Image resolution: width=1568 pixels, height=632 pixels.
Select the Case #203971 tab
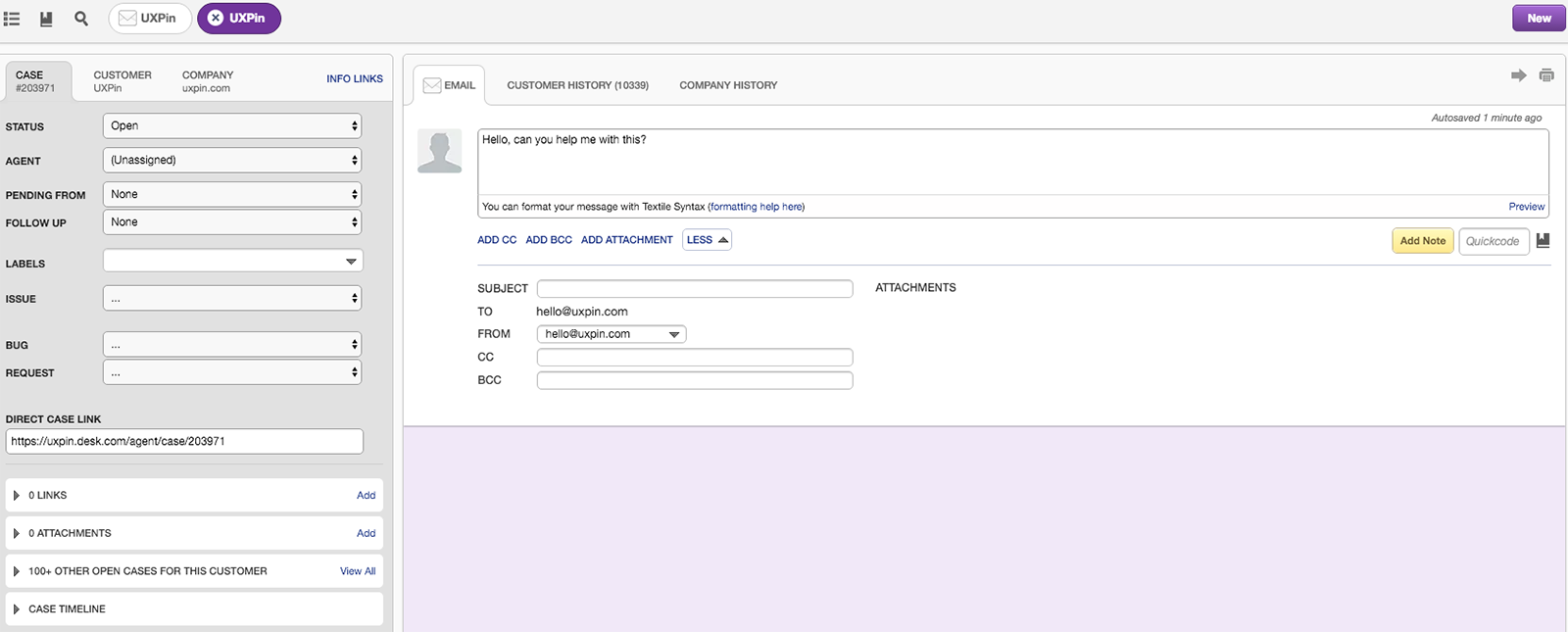pos(38,81)
